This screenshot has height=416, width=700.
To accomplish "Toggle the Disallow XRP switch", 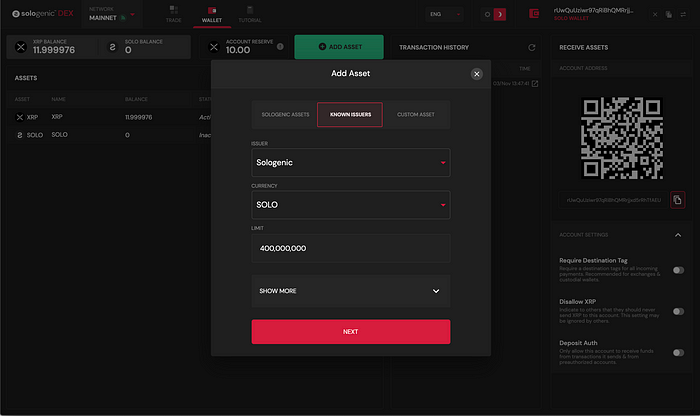I will tap(678, 311).
